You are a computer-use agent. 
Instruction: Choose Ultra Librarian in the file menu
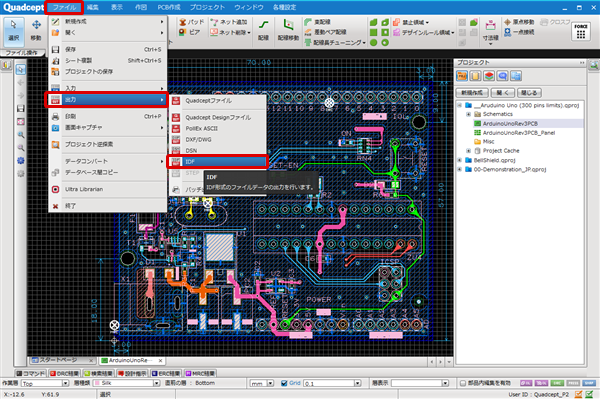coord(108,189)
